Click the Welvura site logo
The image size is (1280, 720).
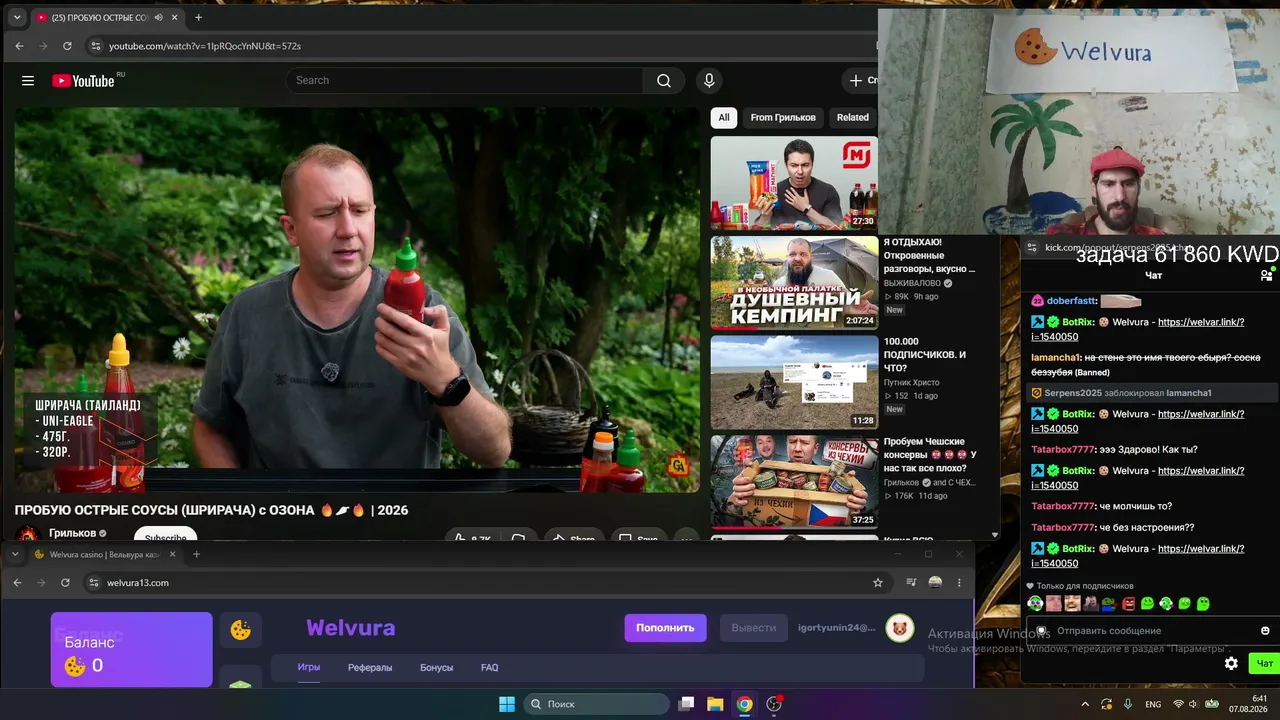[350, 628]
